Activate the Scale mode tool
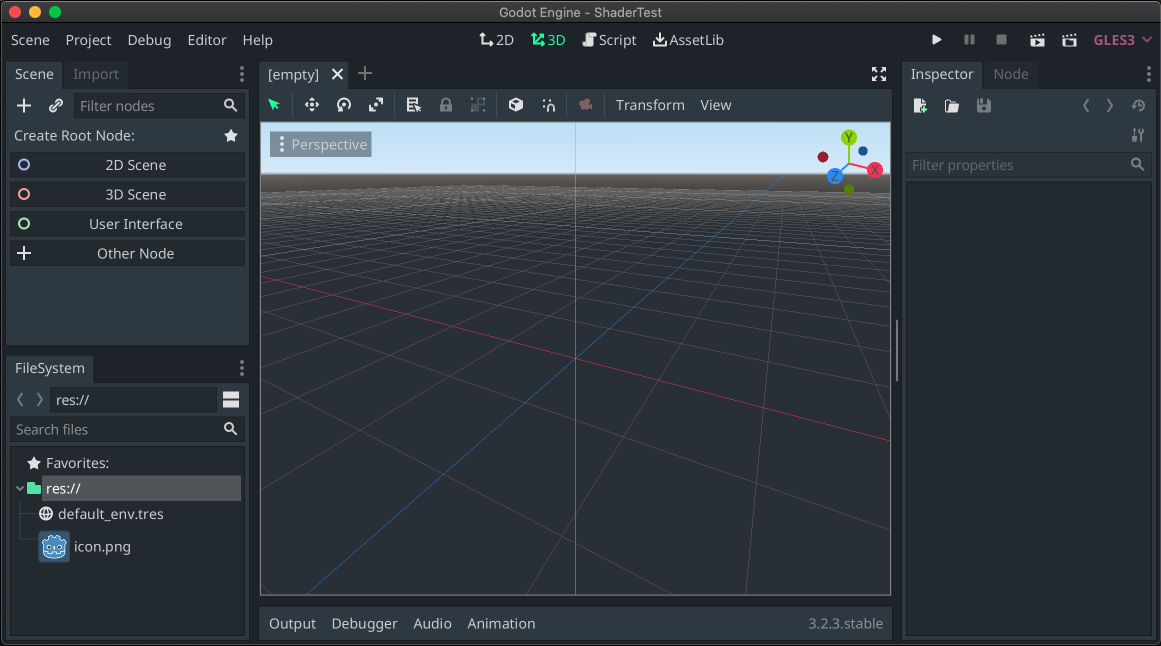This screenshot has height=646, width=1161. (x=376, y=105)
